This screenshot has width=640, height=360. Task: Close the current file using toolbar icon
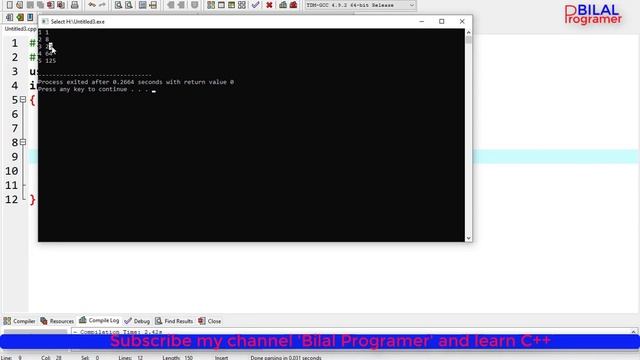point(51,5)
